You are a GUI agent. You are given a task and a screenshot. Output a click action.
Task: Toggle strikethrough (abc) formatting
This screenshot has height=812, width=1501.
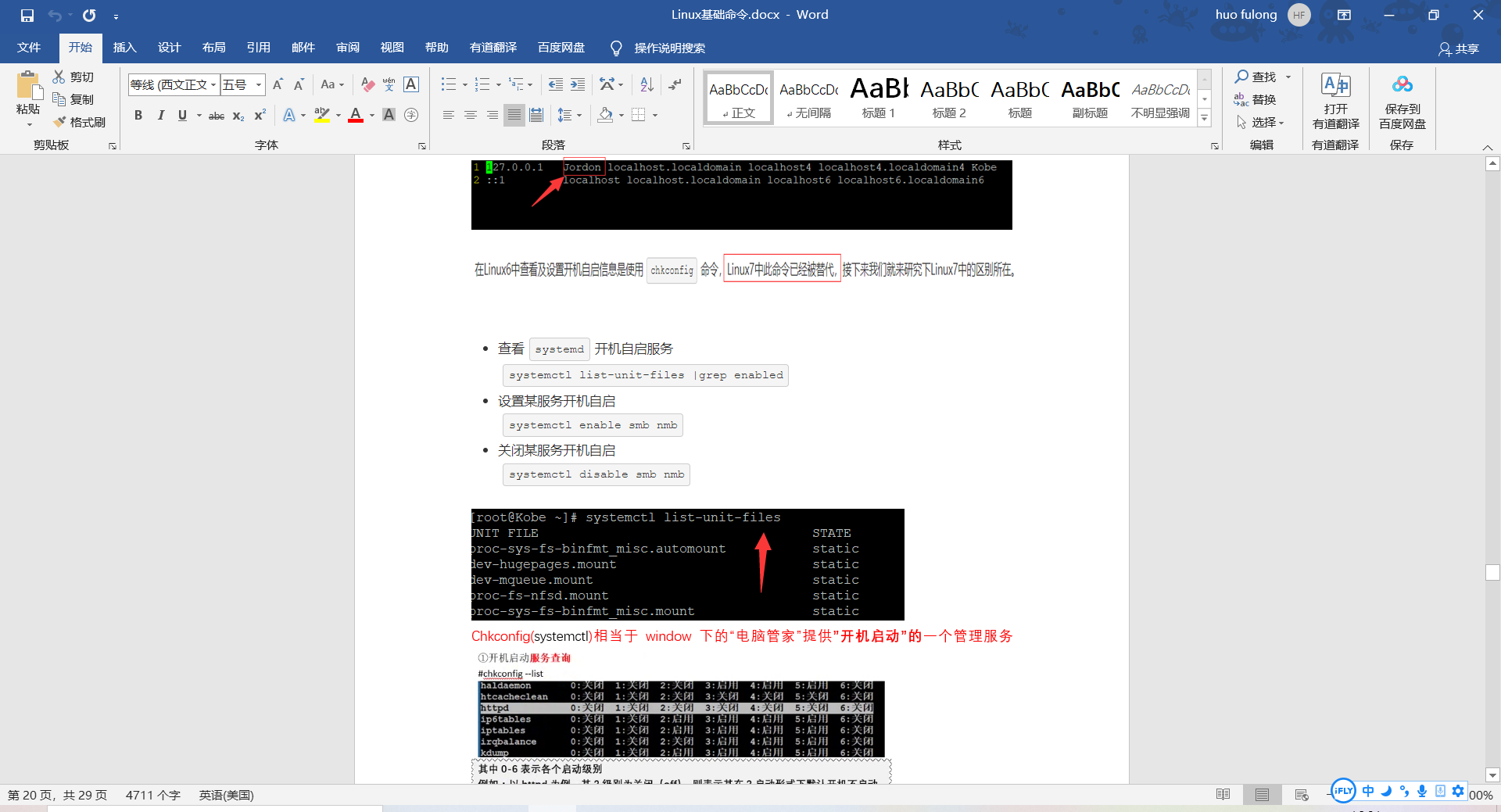(x=217, y=115)
